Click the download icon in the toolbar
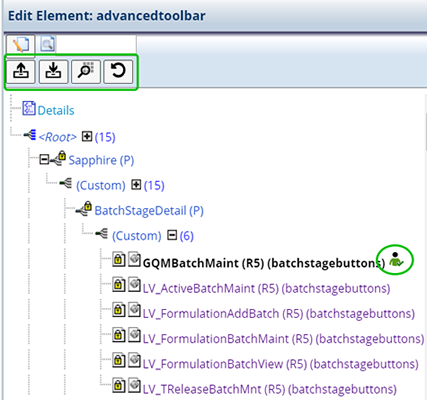 click(x=53, y=71)
